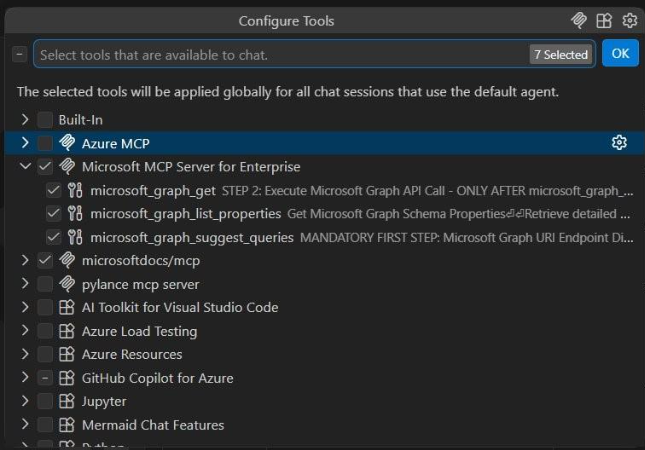Expand the Azure Resources group
645x450 pixels.
pos(25,354)
